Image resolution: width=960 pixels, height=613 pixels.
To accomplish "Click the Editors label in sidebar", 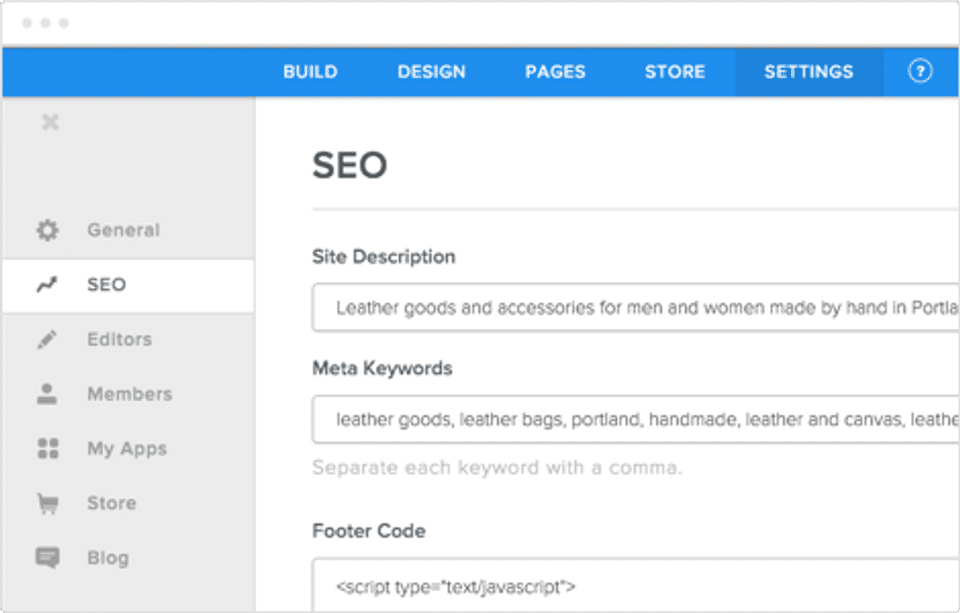I will tap(119, 340).
